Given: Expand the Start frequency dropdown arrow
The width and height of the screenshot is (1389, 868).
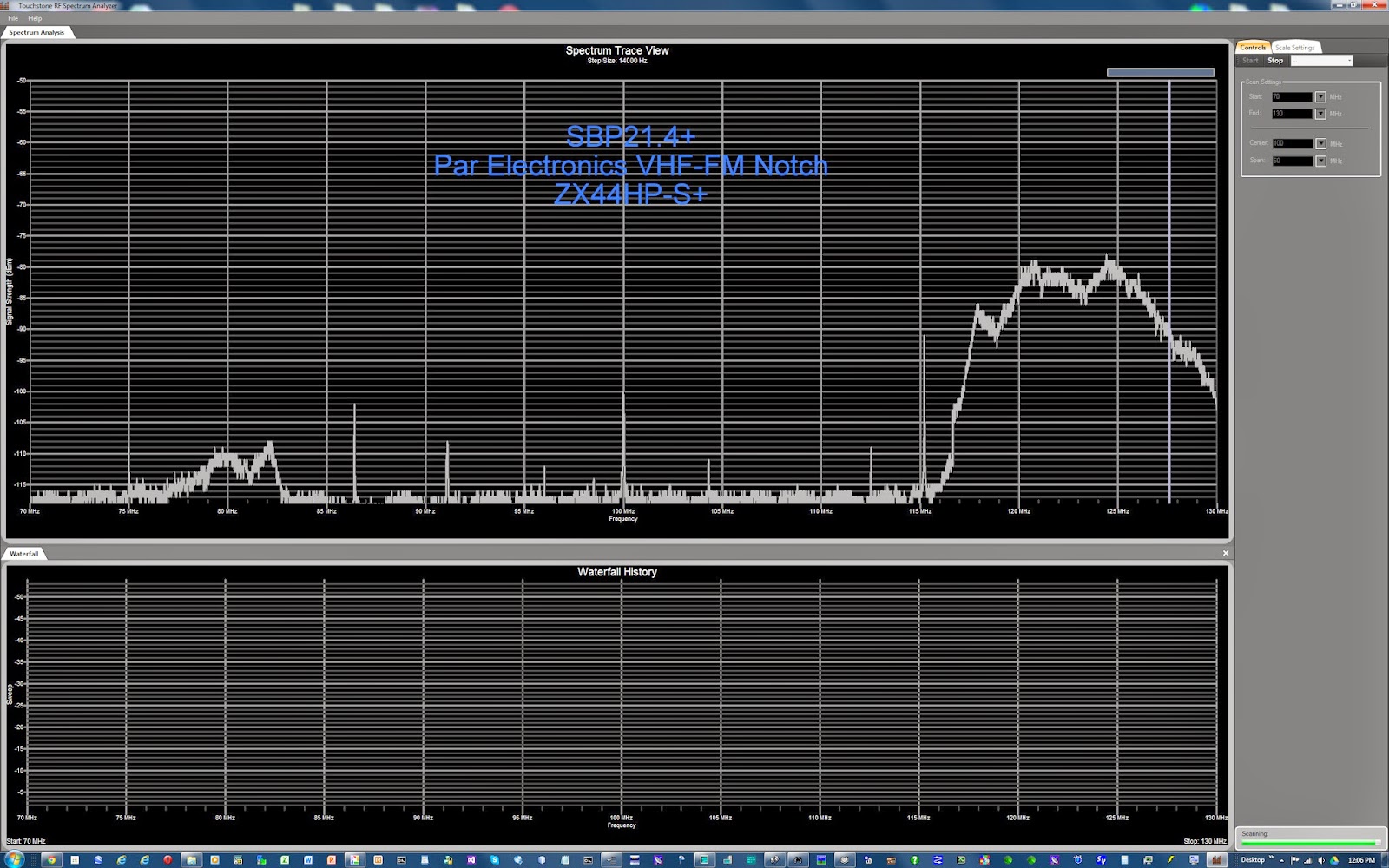Looking at the screenshot, I should (1320, 97).
